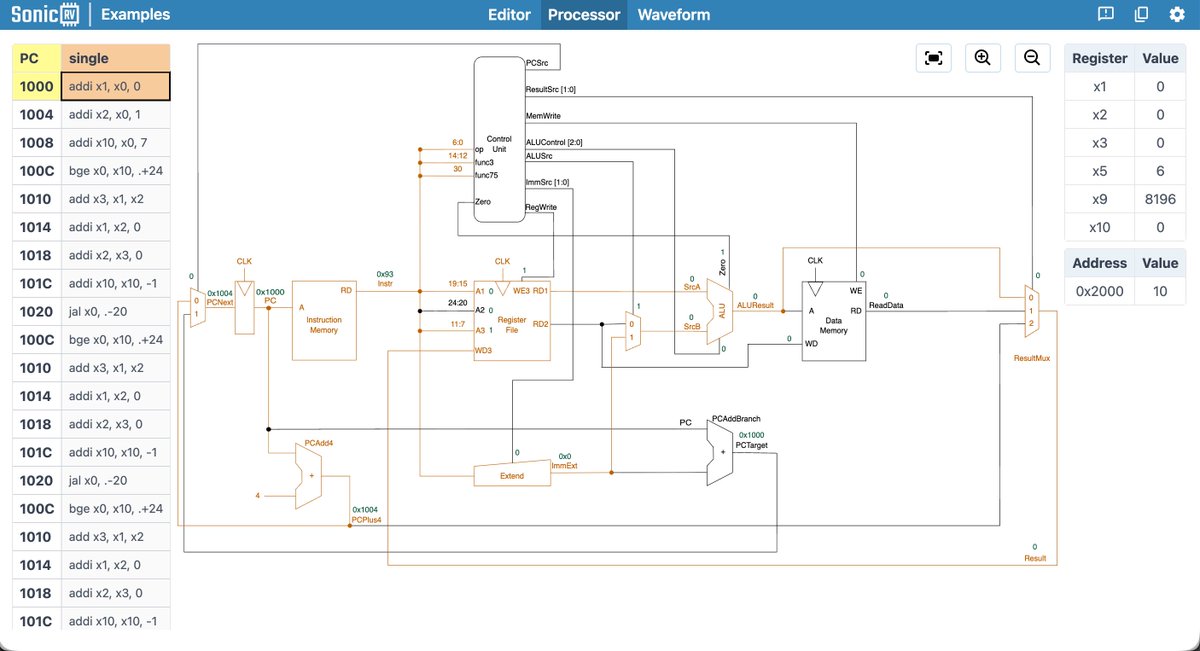Click the ImmExt label
Image resolution: width=1200 pixels, height=651 pixels.
(x=565, y=464)
